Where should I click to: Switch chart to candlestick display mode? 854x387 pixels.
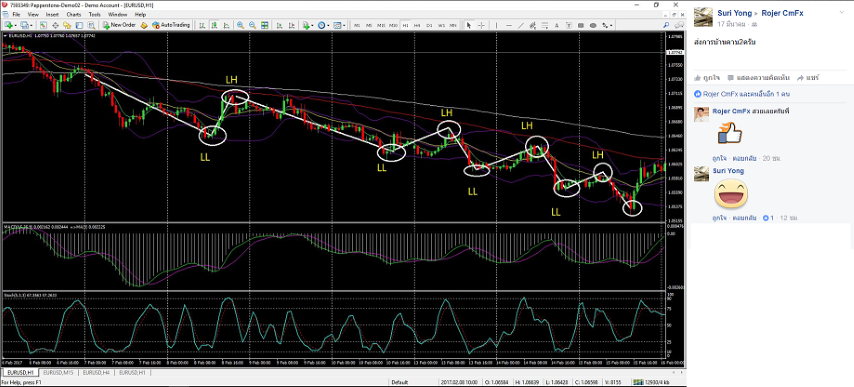pyautogui.click(x=214, y=25)
